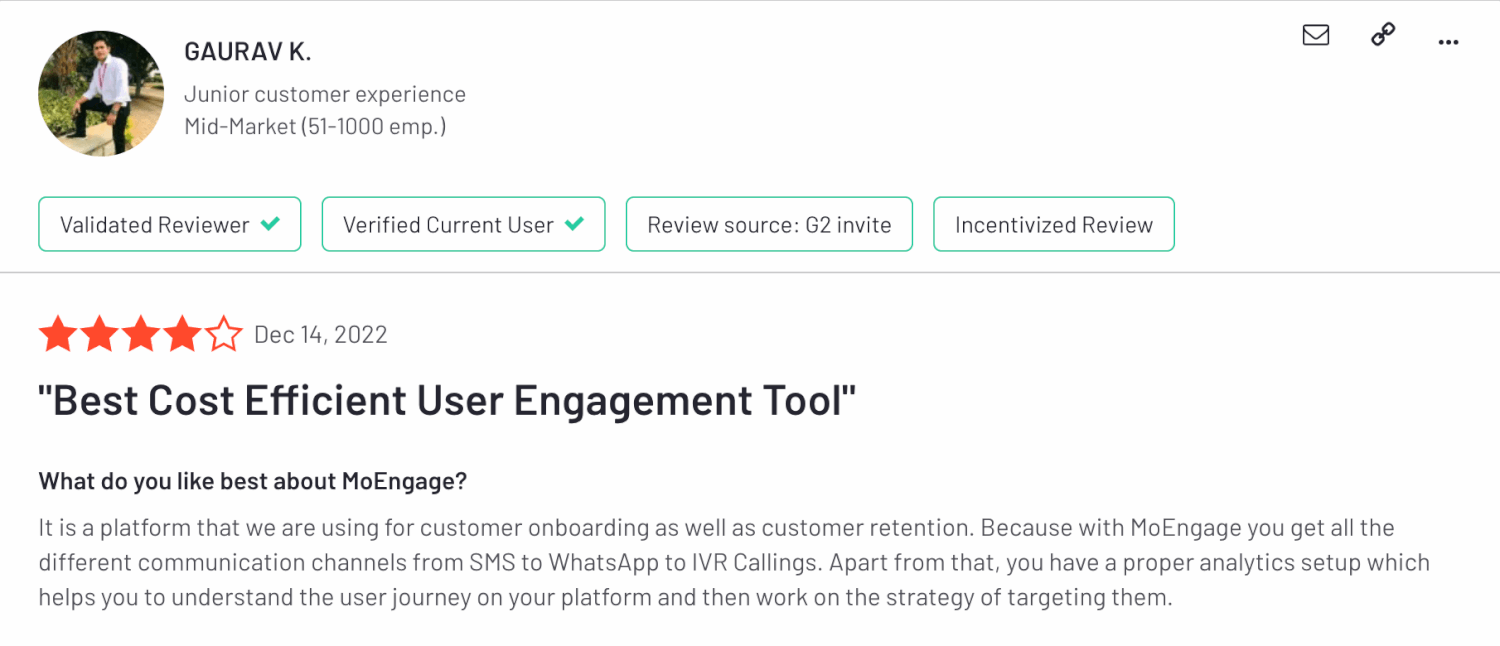
Task: Click the fourth red rating star
Action: (182, 334)
